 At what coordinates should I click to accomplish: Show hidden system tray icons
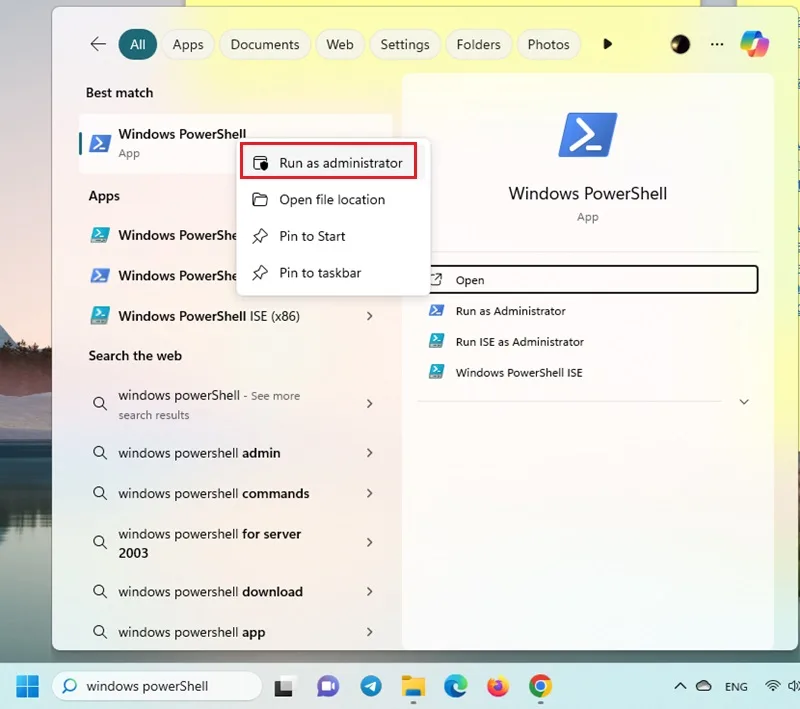(x=680, y=686)
